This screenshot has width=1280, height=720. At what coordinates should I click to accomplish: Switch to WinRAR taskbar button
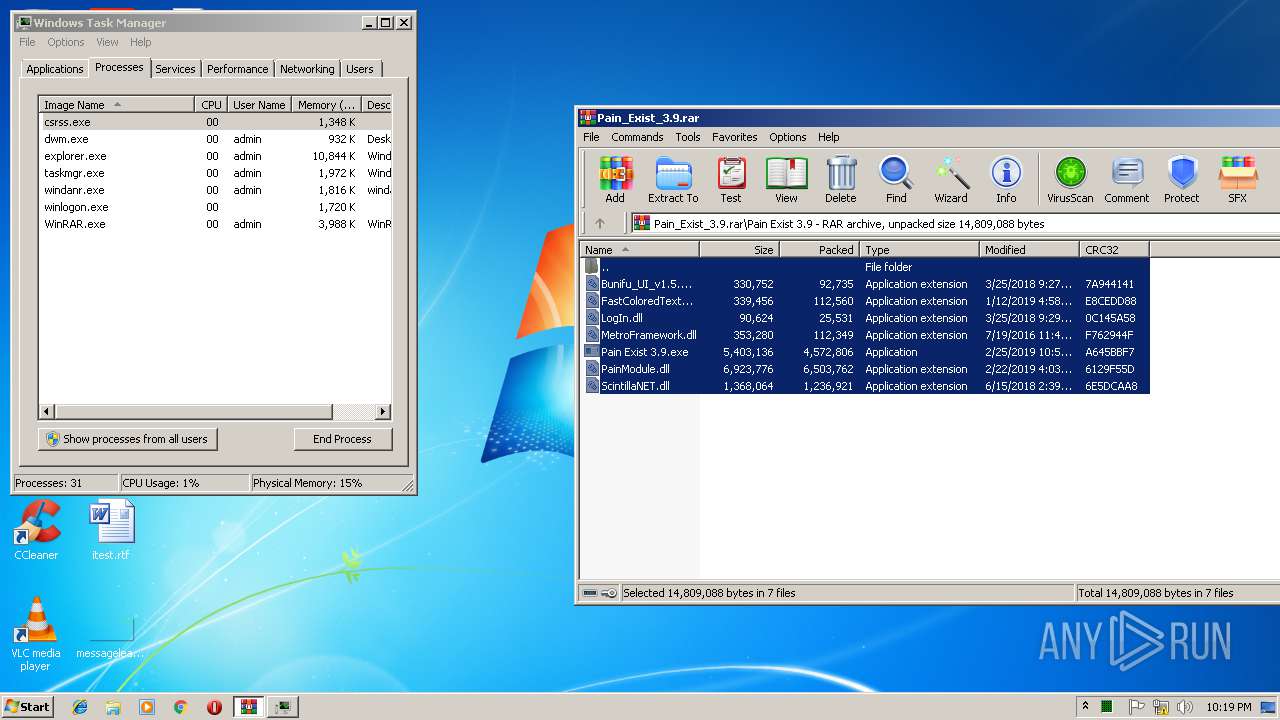(x=249, y=707)
